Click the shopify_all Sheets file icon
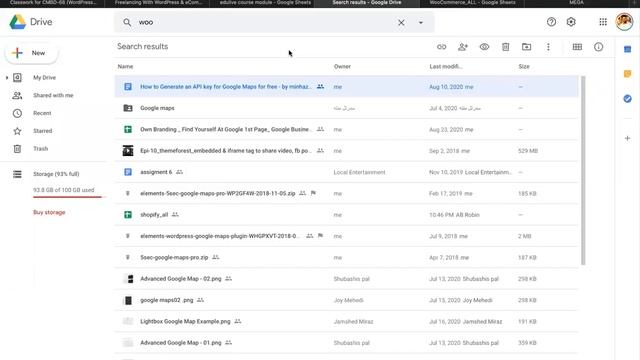This screenshot has width=640, height=360. click(128, 215)
